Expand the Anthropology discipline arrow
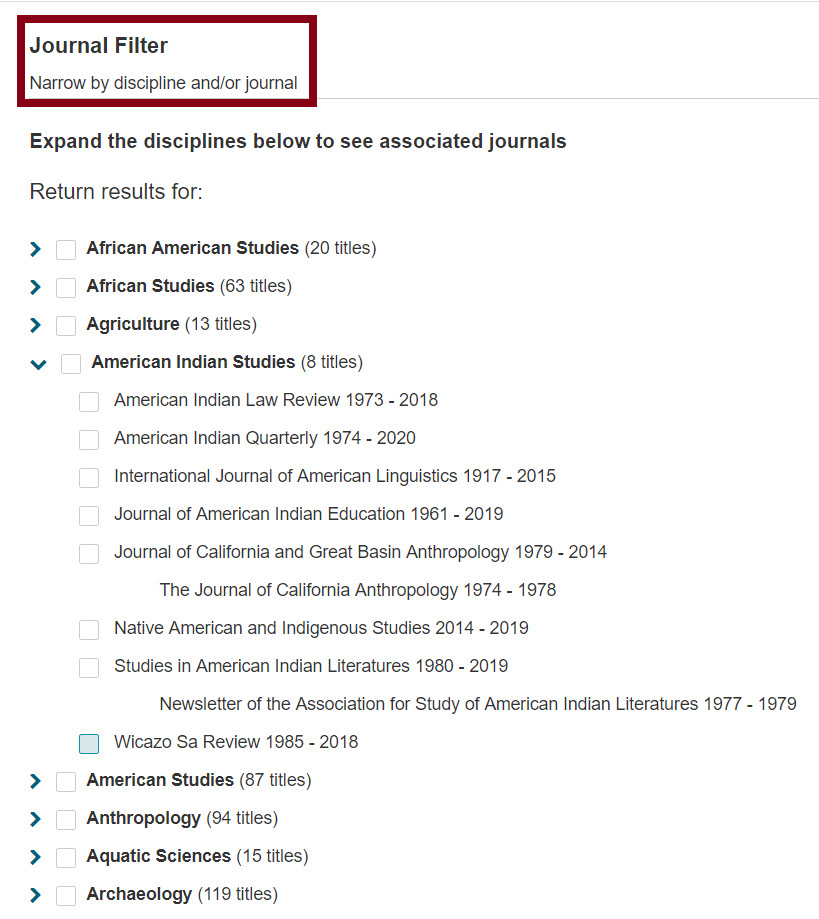 [36, 819]
